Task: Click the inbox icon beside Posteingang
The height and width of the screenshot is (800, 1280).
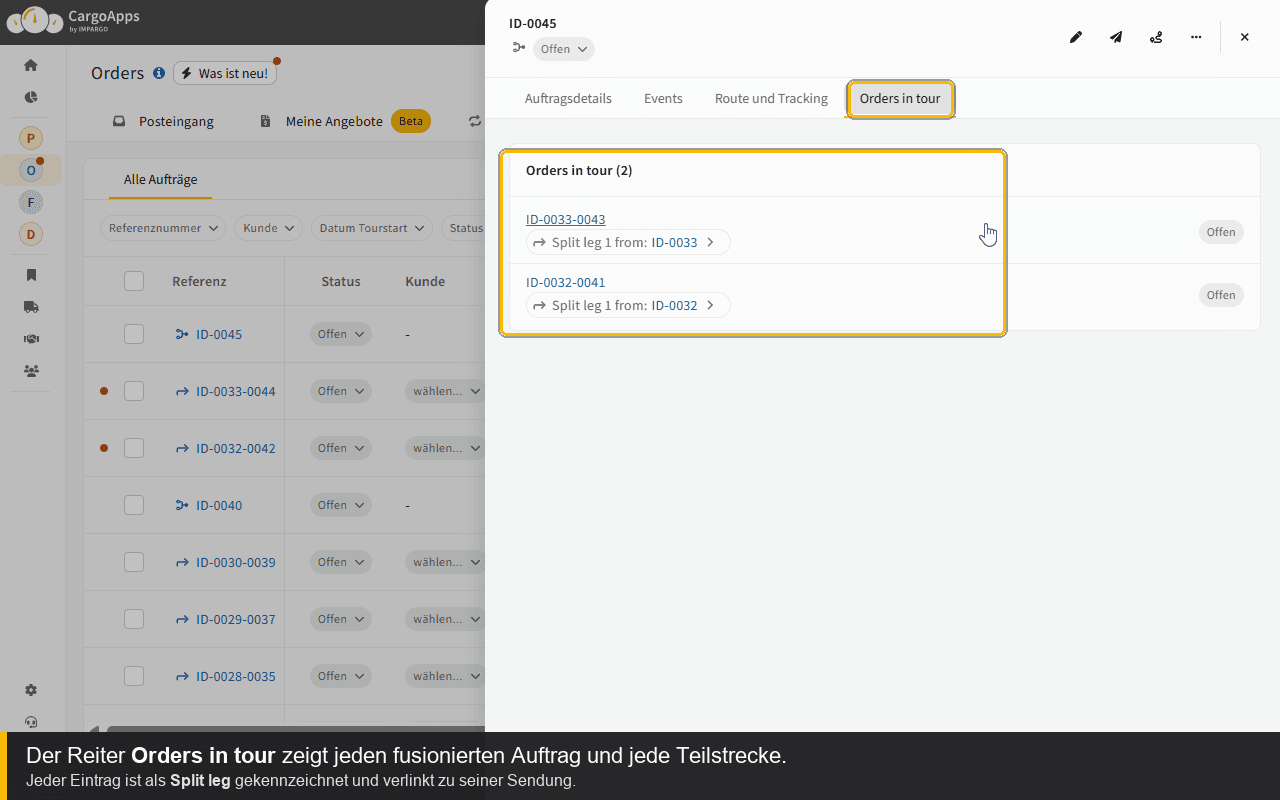Action: (119, 121)
